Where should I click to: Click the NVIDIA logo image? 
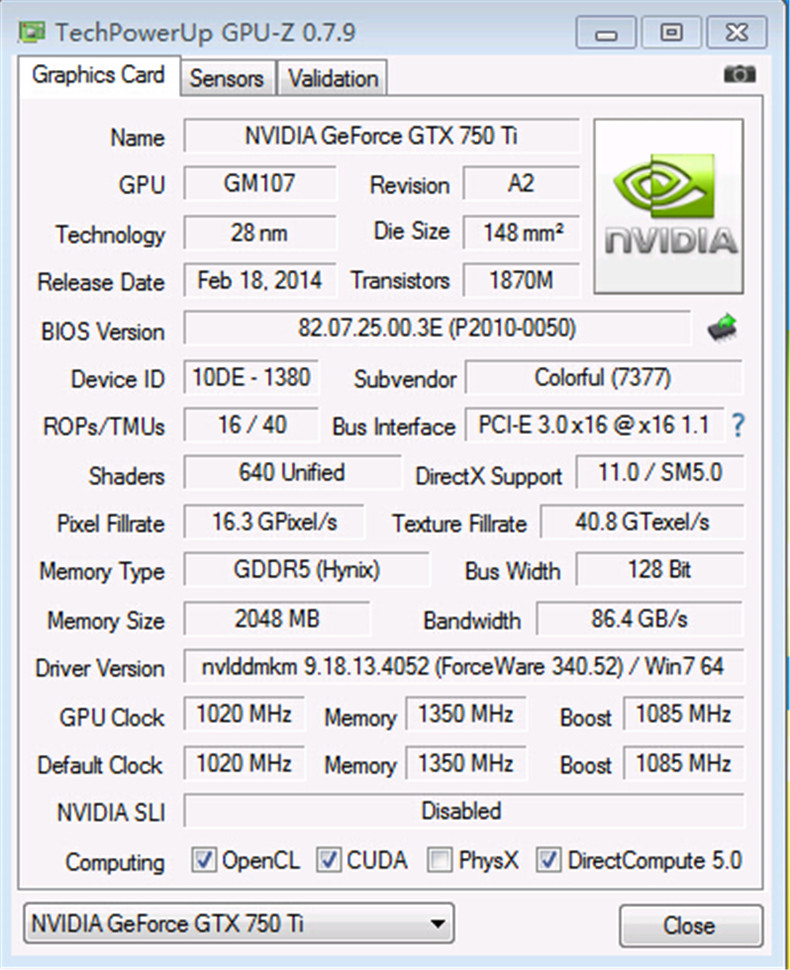tap(669, 207)
